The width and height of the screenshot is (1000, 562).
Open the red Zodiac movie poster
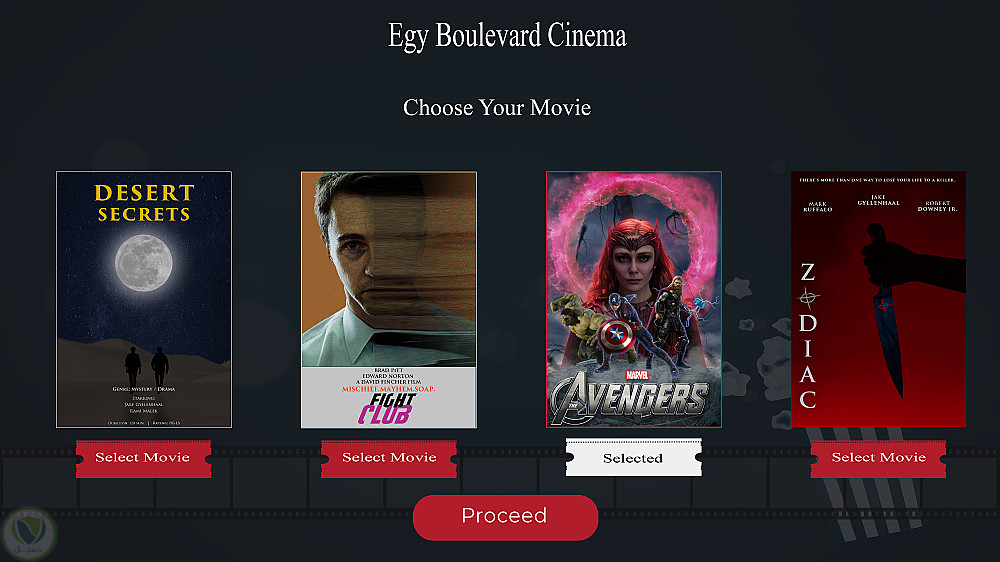coord(878,299)
